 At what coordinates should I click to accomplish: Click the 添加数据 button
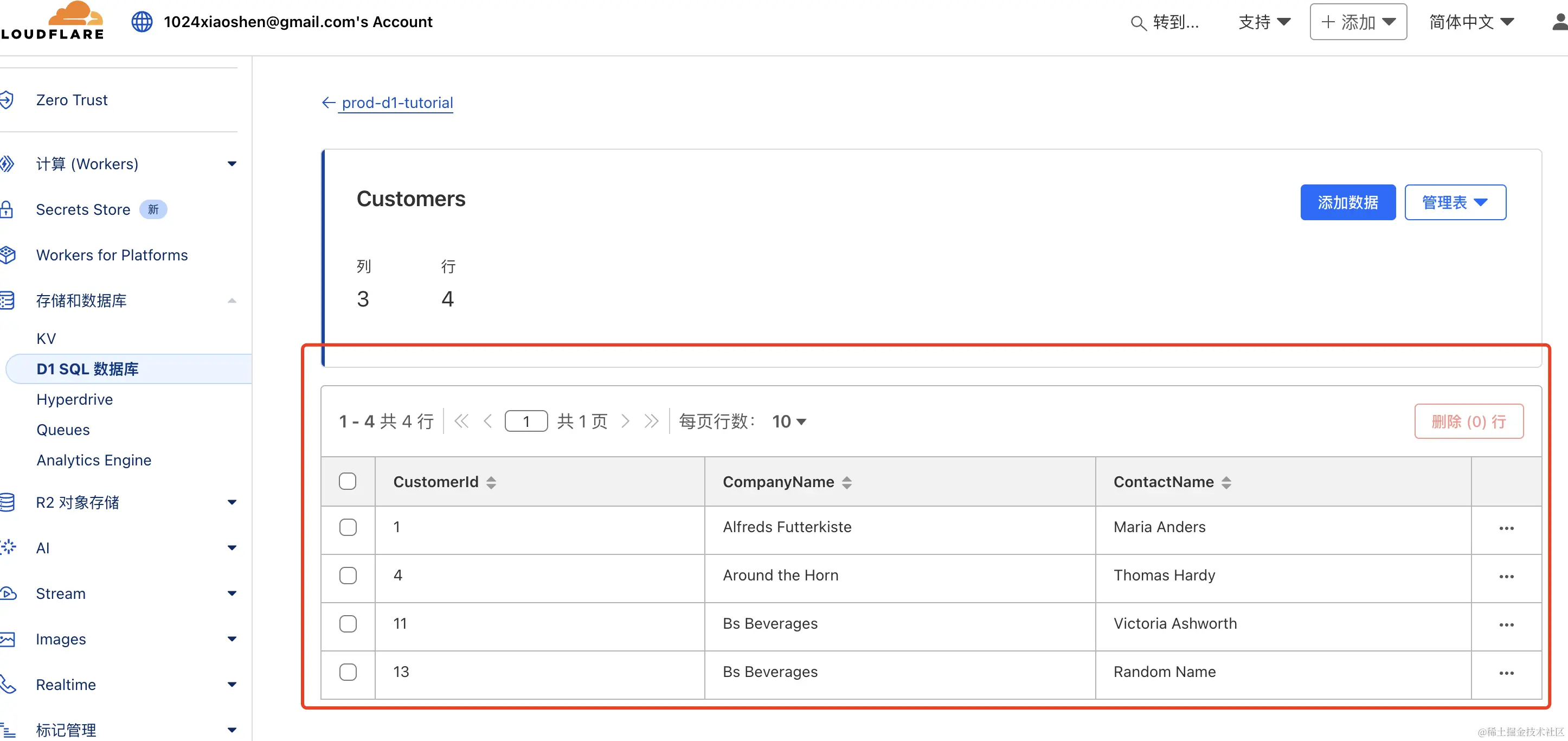click(1347, 202)
